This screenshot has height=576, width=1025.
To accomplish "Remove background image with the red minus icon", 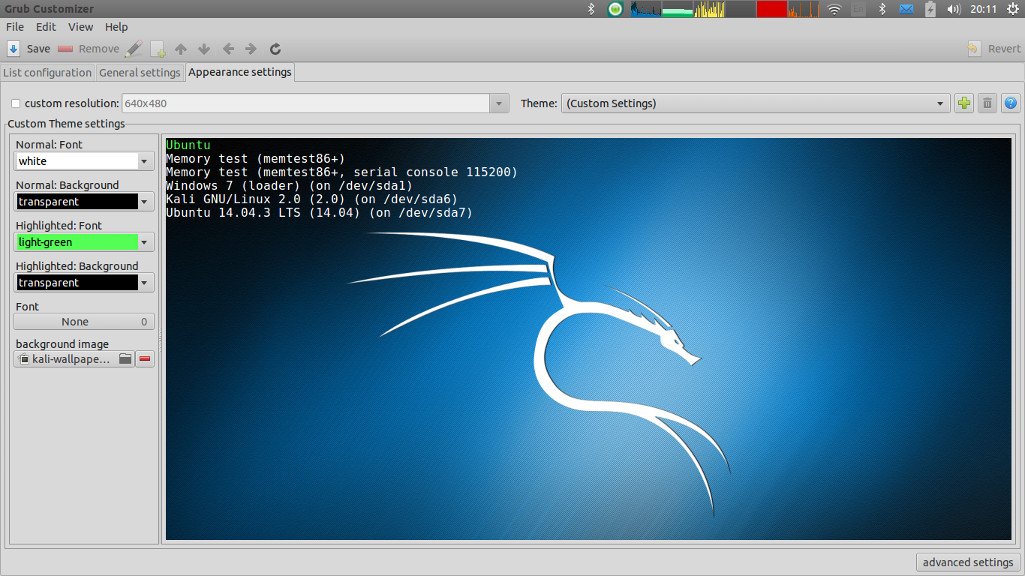I will (x=145, y=359).
